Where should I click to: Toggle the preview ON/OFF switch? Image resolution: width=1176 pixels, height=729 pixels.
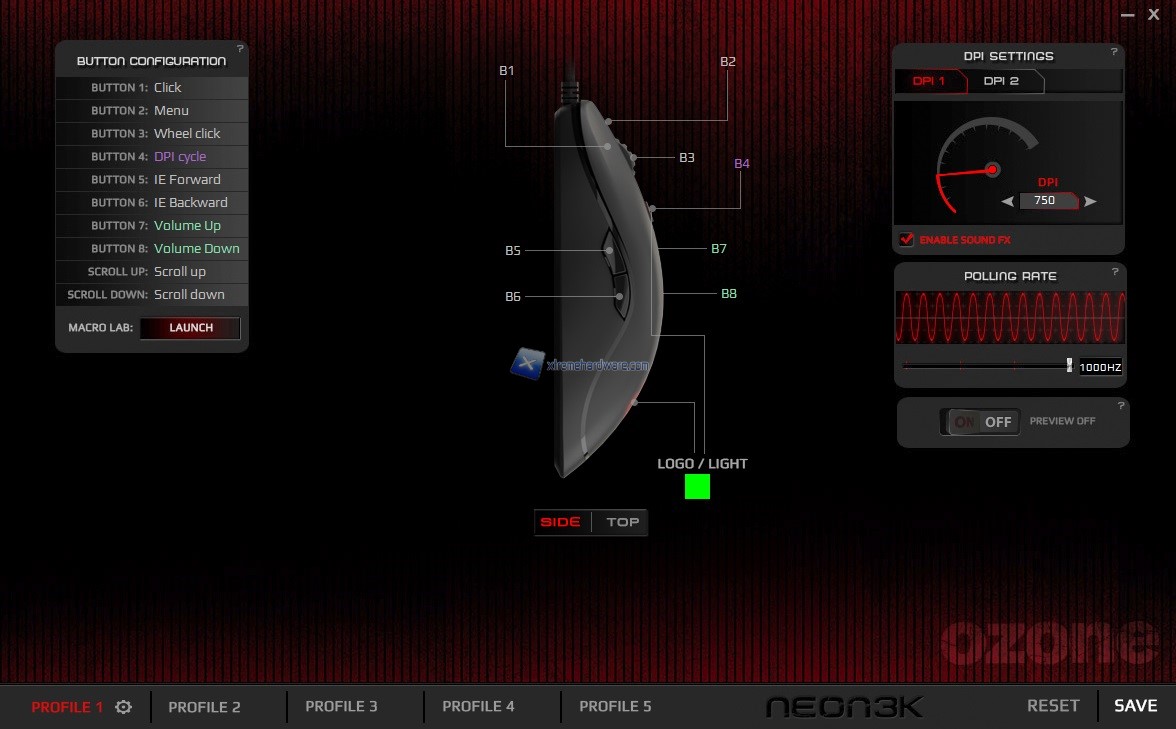click(981, 422)
